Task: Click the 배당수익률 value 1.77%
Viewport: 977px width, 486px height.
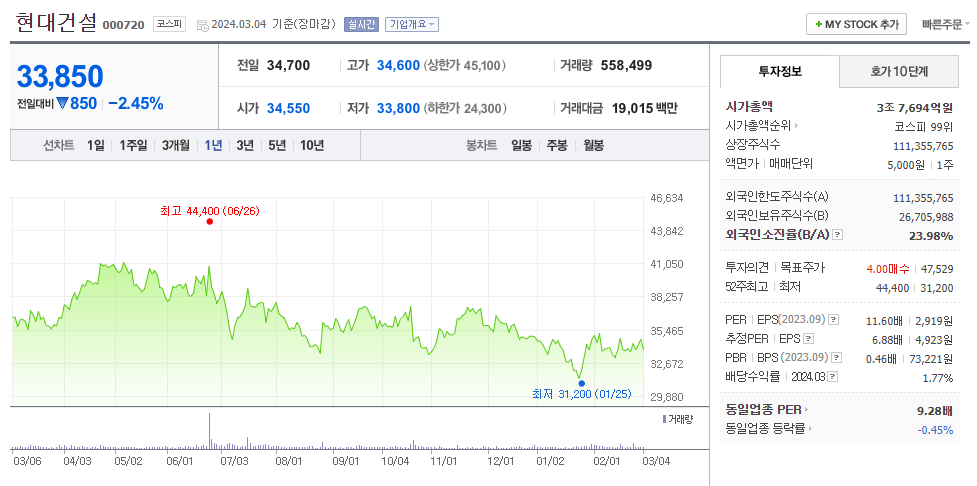Action: pos(938,378)
